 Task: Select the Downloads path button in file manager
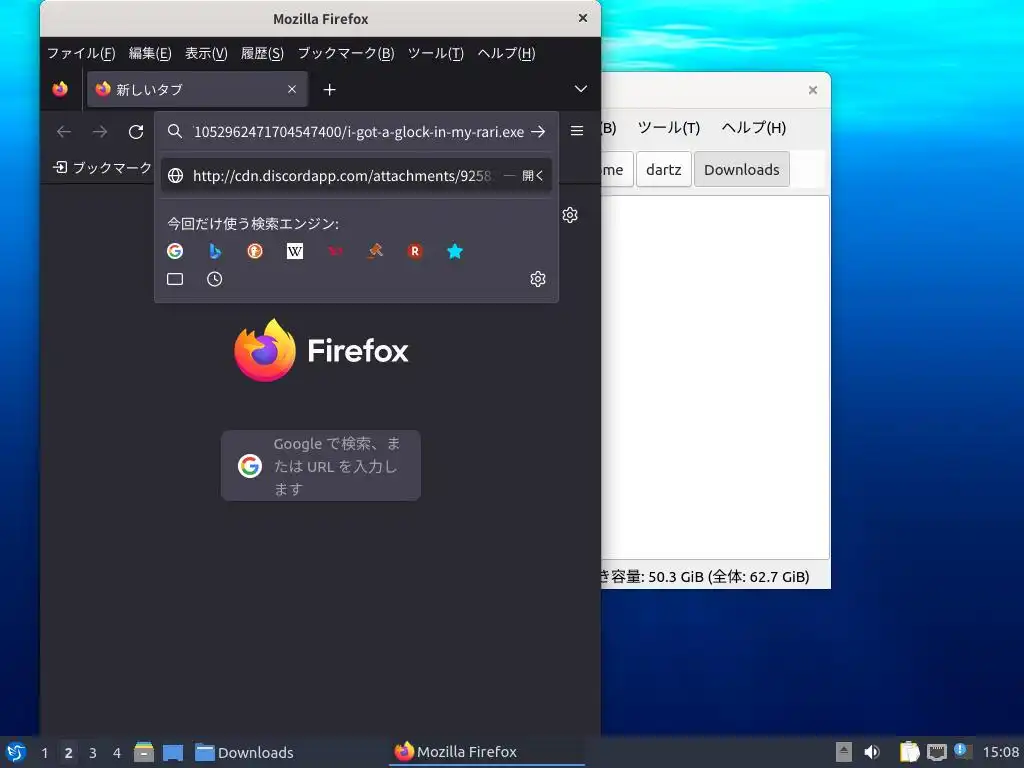[742, 170]
